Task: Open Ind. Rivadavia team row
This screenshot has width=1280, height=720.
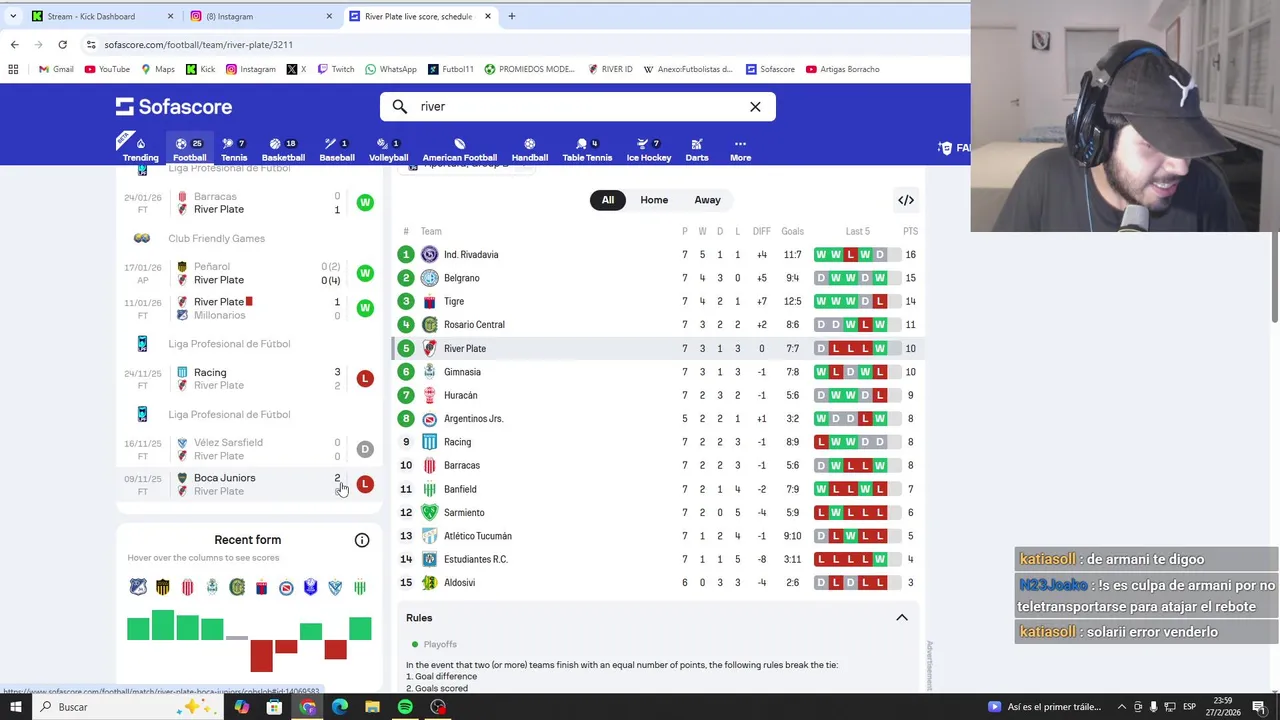Action: coord(658,255)
